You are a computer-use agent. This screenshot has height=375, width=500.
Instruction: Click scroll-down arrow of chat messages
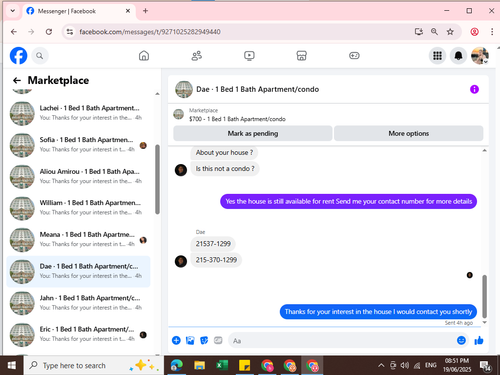pyautogui.click(x=484, y=322)
